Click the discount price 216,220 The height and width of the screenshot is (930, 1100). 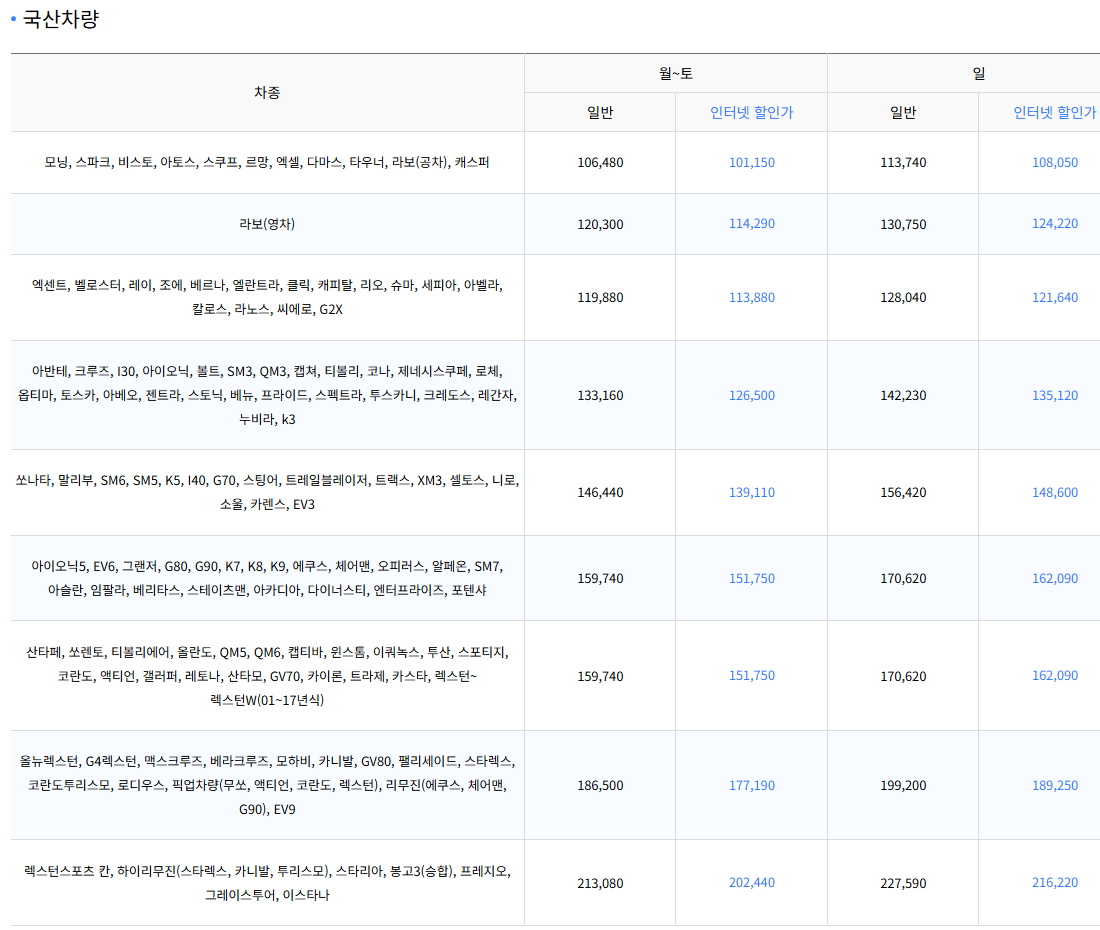(1054, 882)
